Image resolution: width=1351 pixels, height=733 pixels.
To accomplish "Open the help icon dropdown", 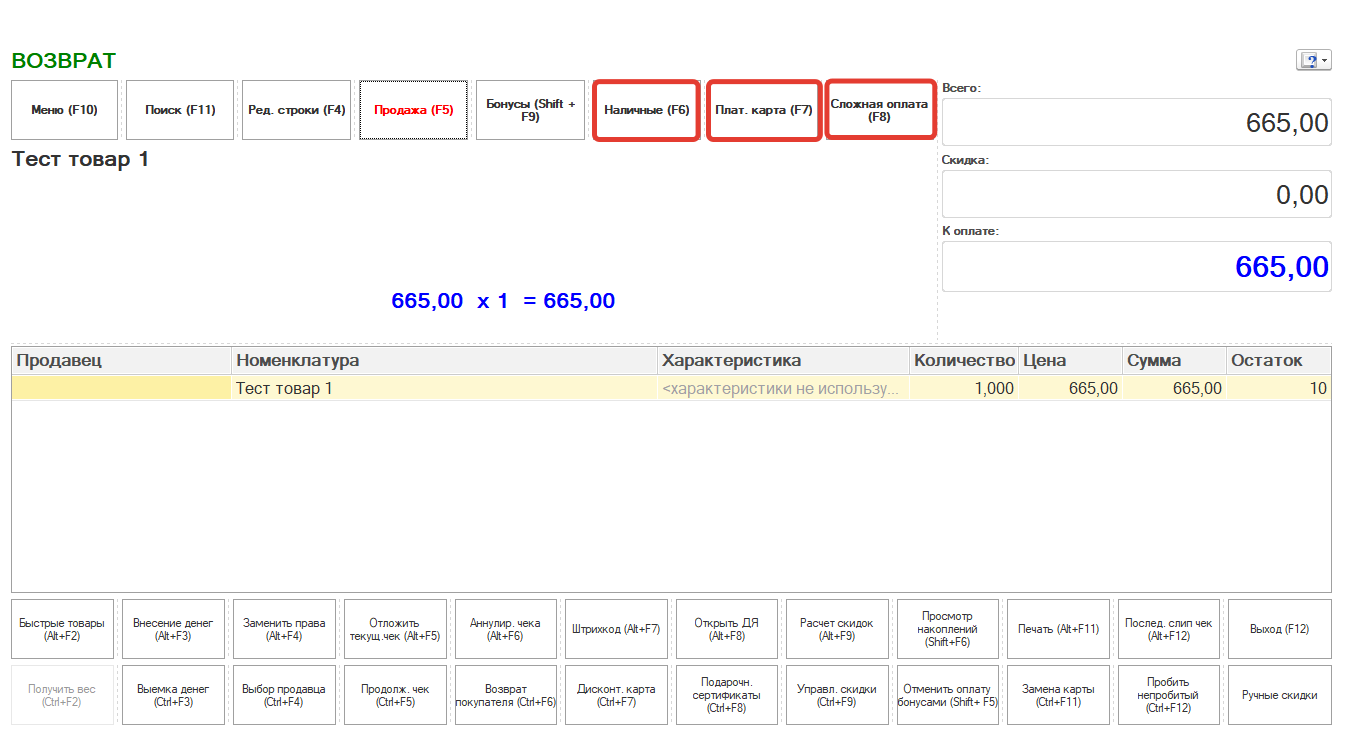I will [x=1313, y=61].
